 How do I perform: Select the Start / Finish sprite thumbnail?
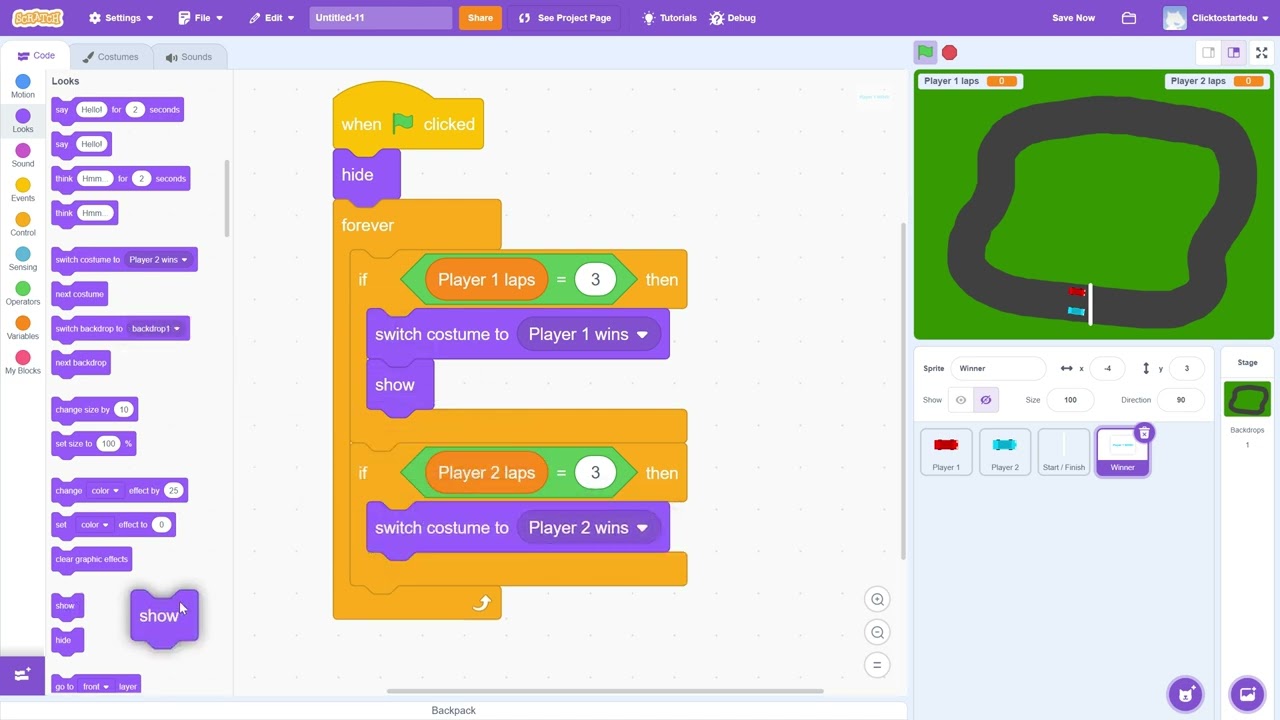click(x=1064, y=452)
